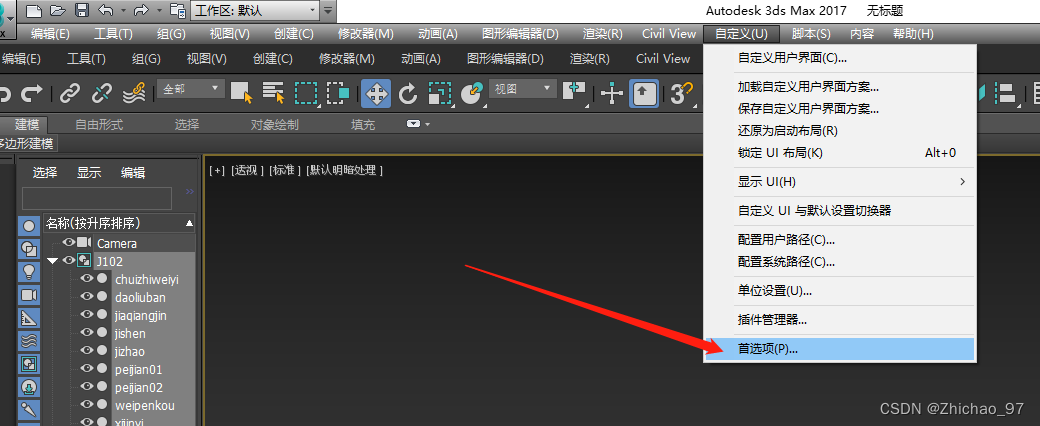The height and width of the screenshot is (426, 1040).
Task: Collapse the J102 group node
Action: pos(52,261)
